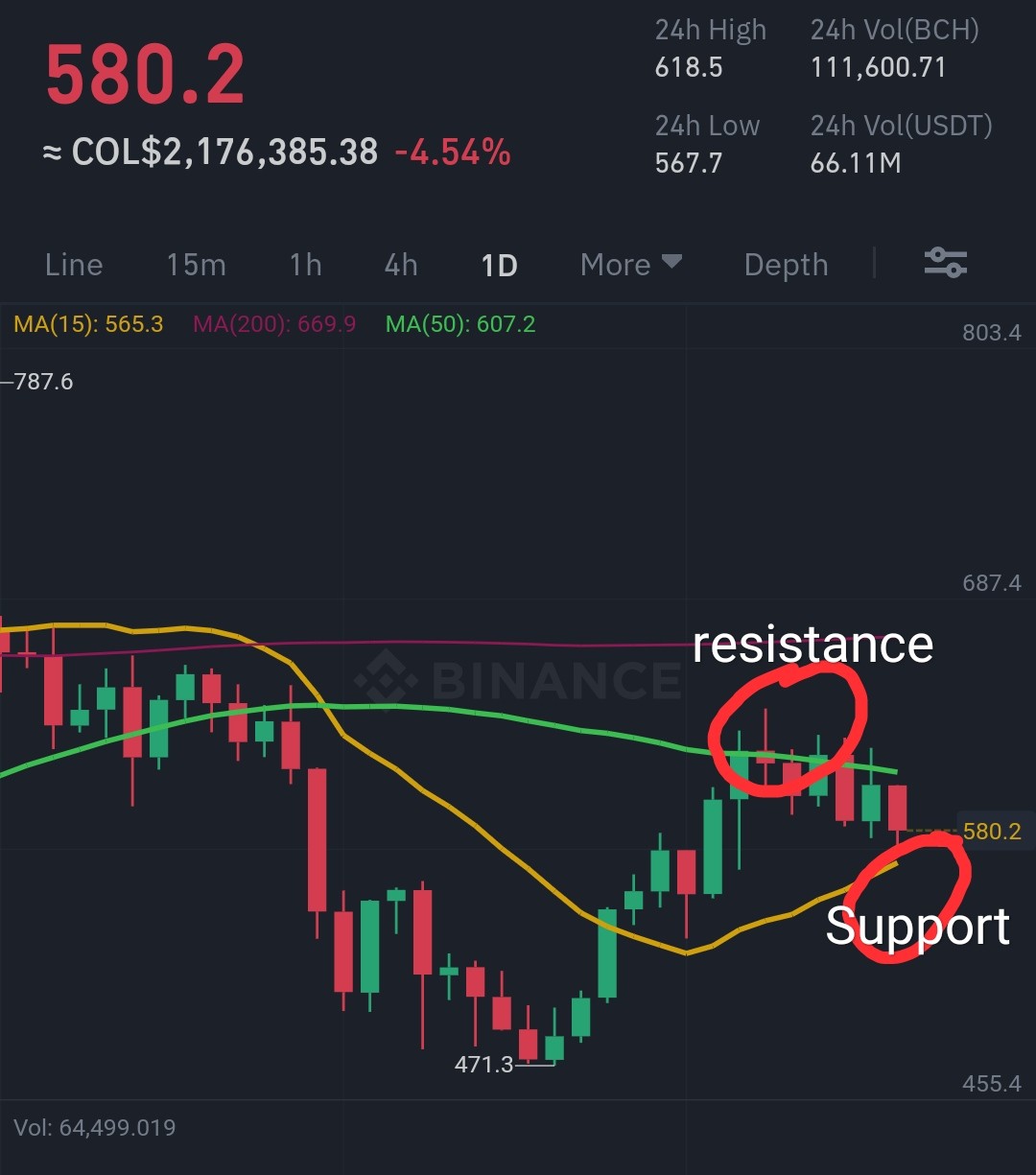Click the 24h High value 618.5
This screenshot has width=1036, height=1175.
[689, 67]
